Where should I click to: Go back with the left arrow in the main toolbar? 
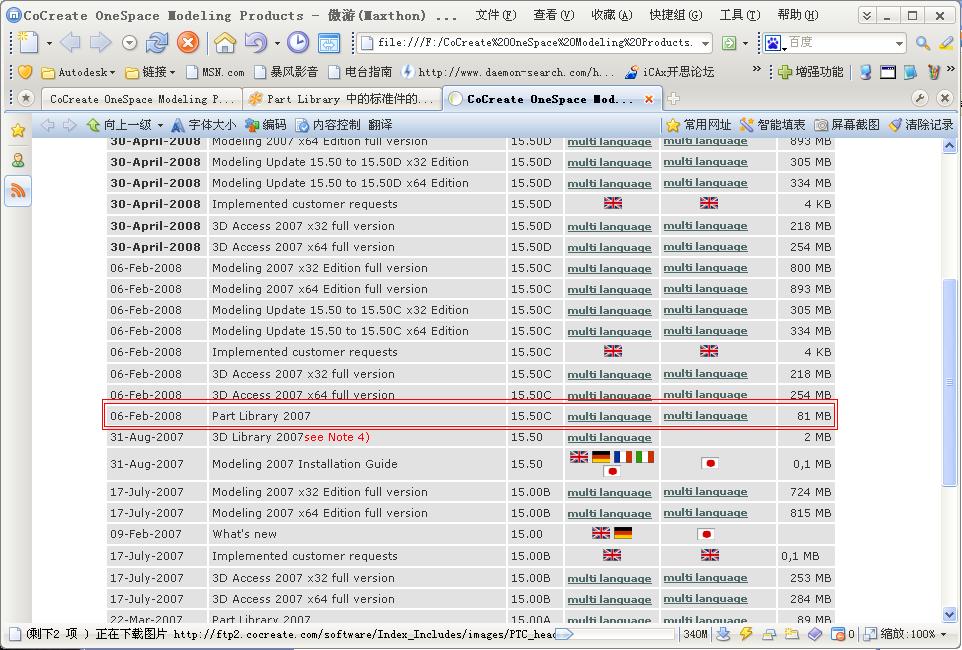(x=70, y=42)
